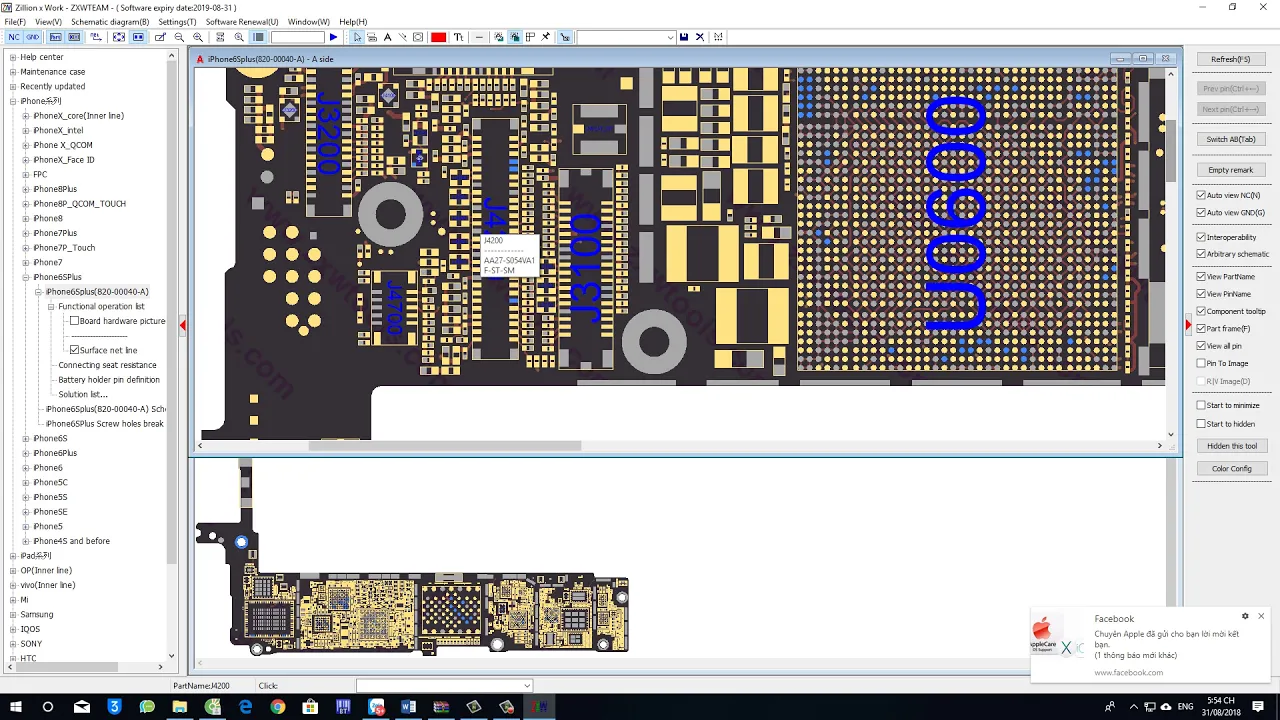
Task: Open File Explorer from taskbar
Action: click(x=180, y=707)
